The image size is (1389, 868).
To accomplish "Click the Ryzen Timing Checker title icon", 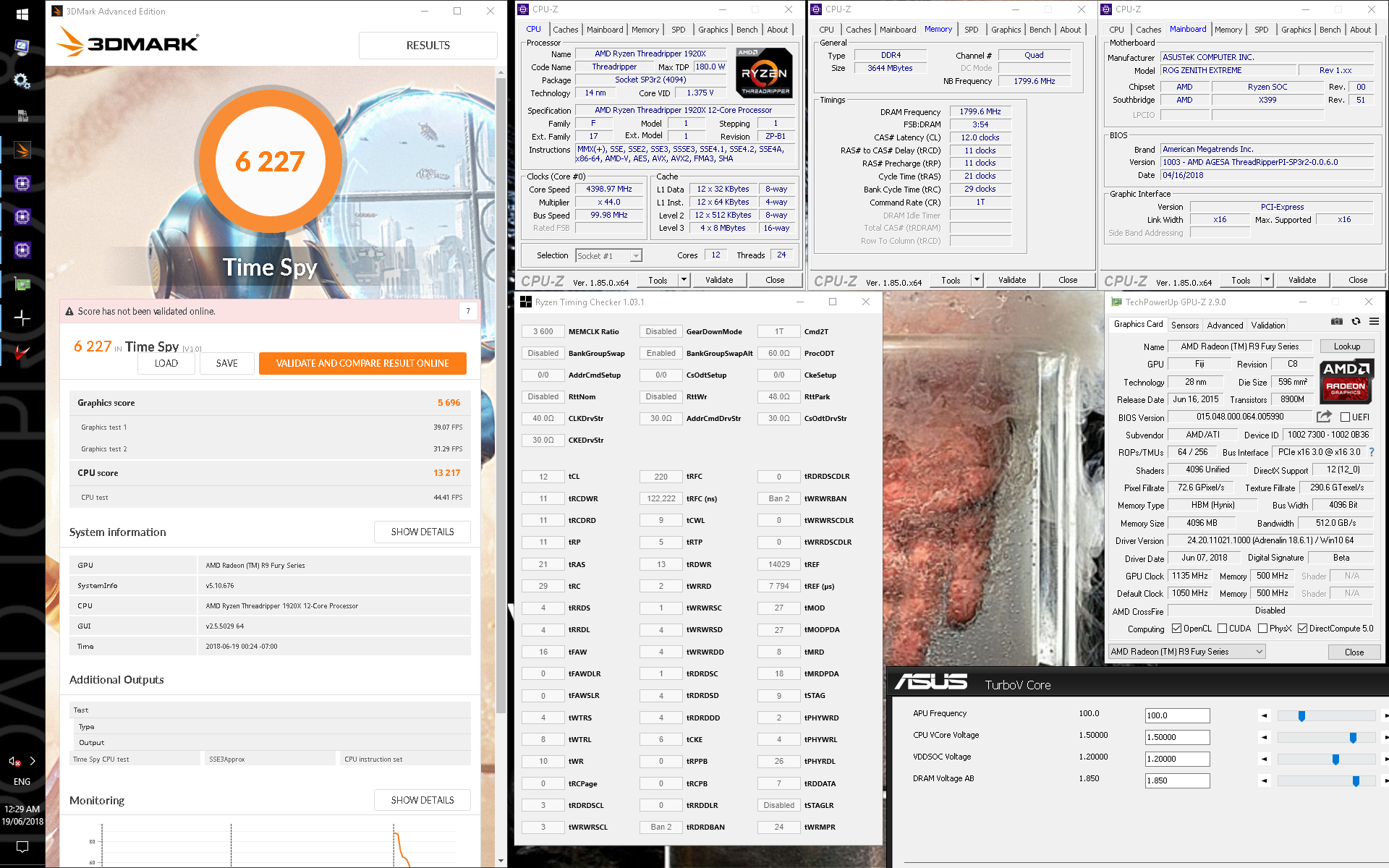I will pyautogui.click(x=525, y=302).
